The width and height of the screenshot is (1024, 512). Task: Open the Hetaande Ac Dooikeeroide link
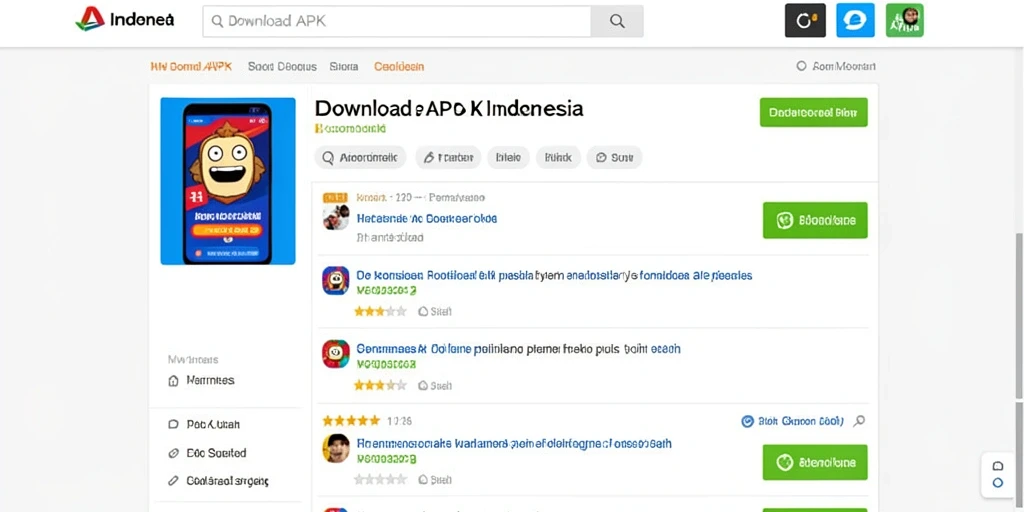(427, 218)
